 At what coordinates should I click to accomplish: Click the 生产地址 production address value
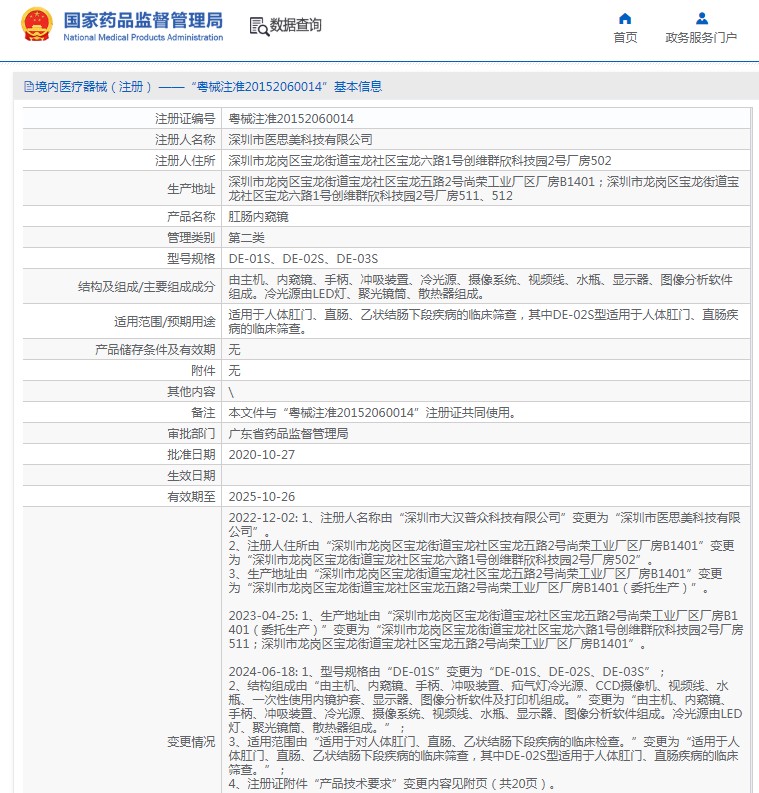483,189
